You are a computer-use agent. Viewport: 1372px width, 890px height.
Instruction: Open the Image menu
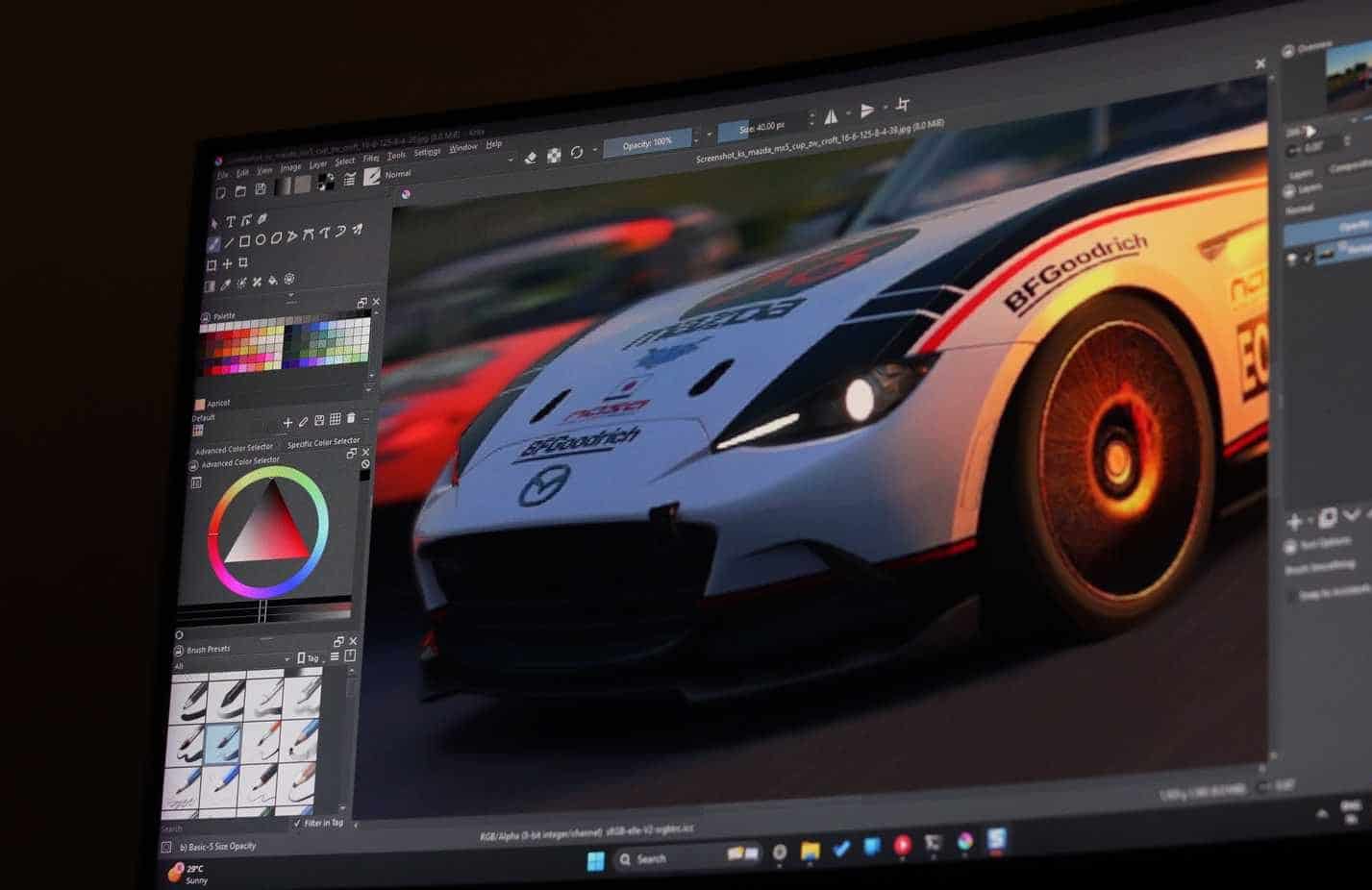click(x=290, y=167)
